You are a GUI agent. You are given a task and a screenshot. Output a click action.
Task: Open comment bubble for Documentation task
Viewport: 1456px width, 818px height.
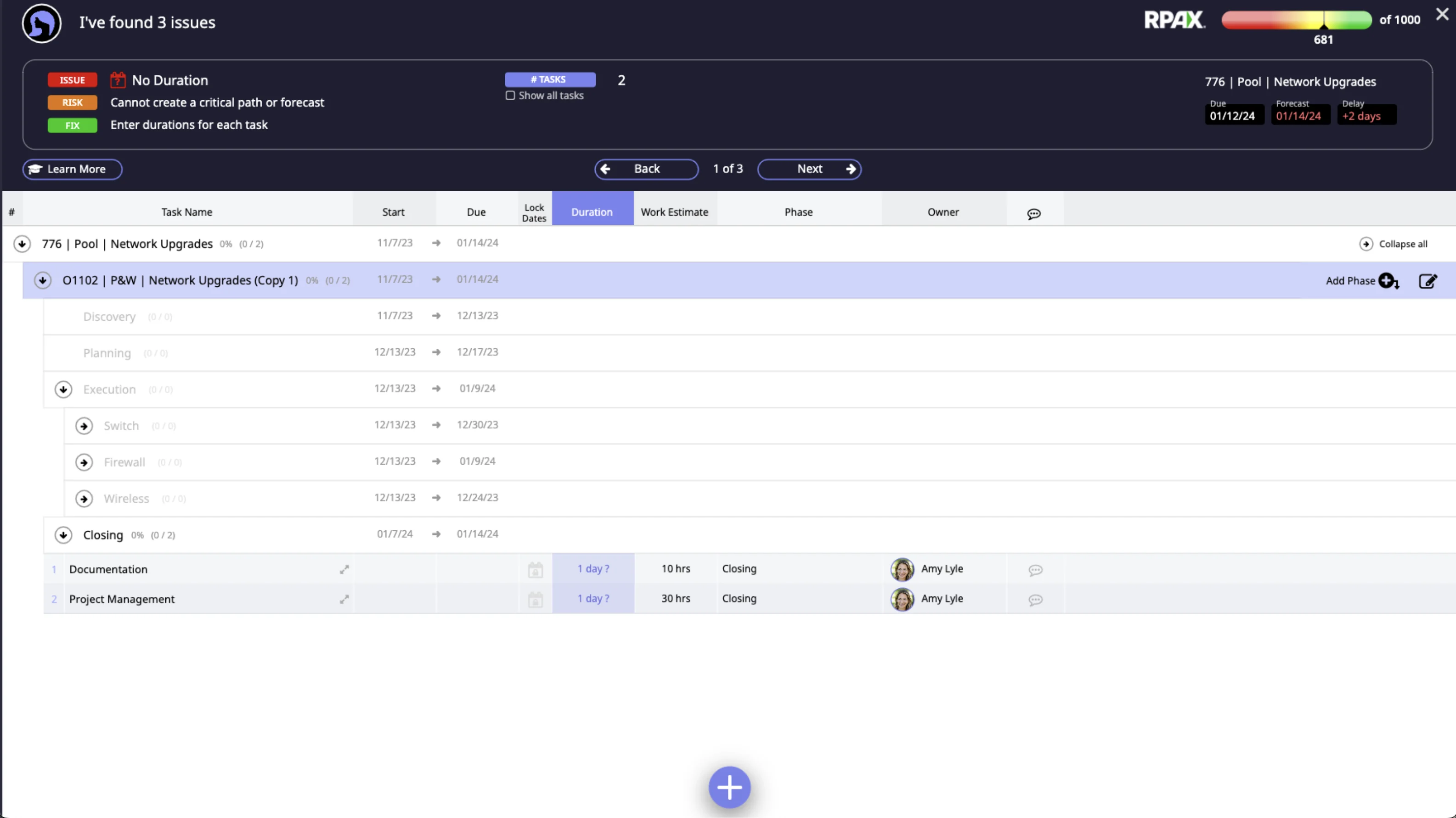(x=1035, y=570)
